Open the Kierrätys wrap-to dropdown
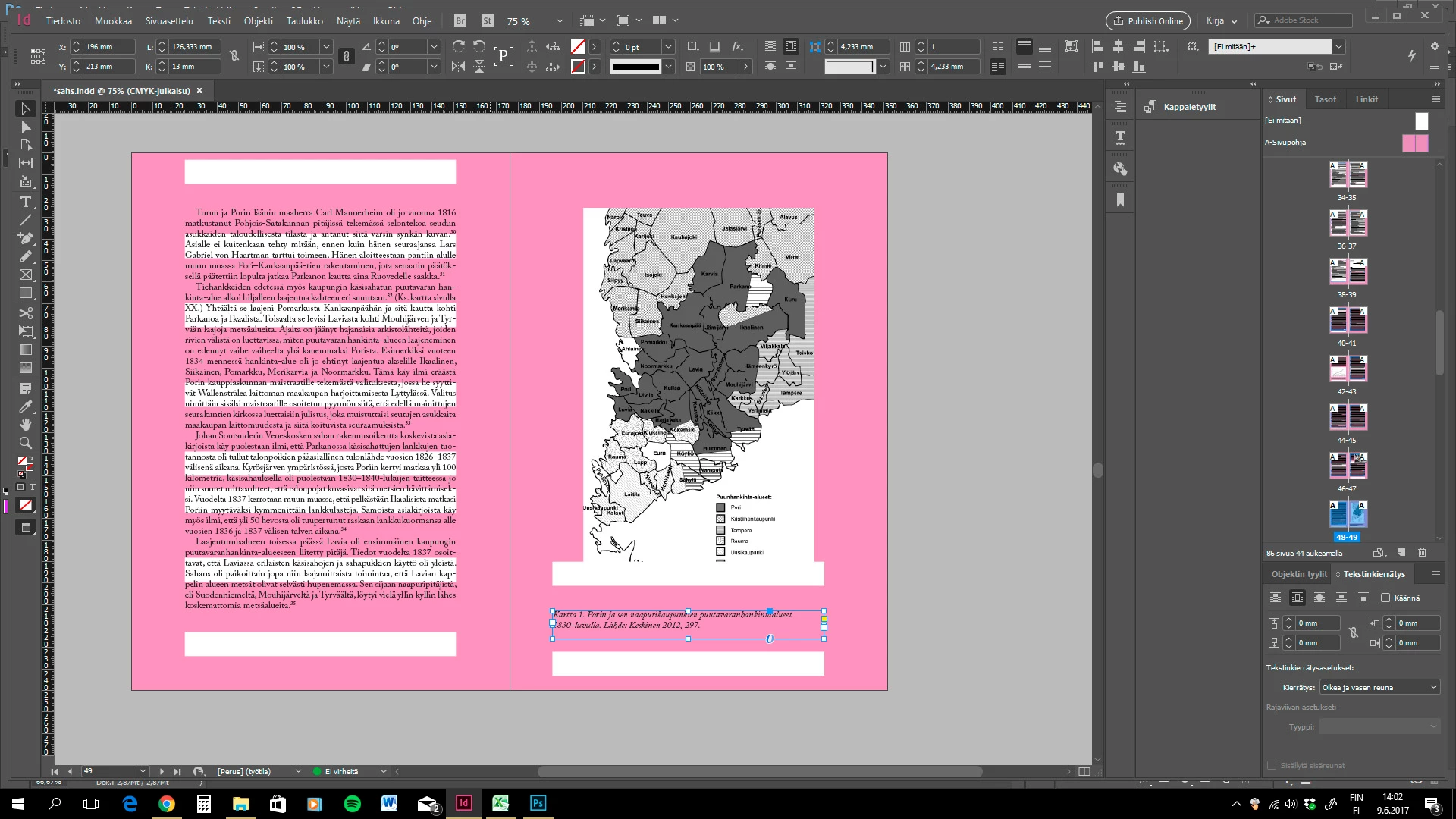The height and width of the screenshot is (819, 1456). (x=1379, y=687)
